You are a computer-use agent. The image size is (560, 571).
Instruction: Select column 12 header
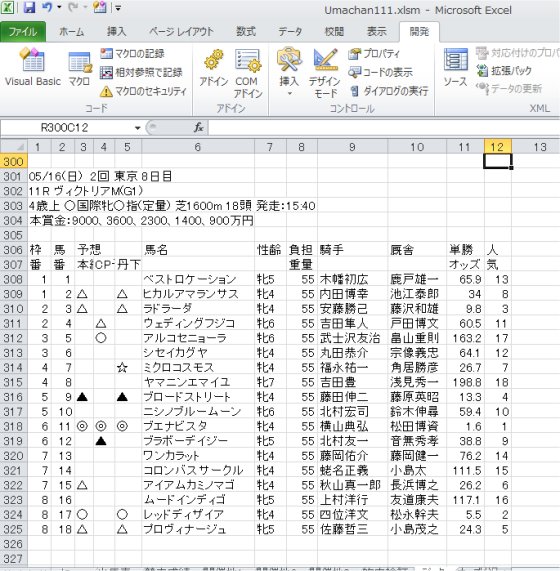tap(498, 147)
